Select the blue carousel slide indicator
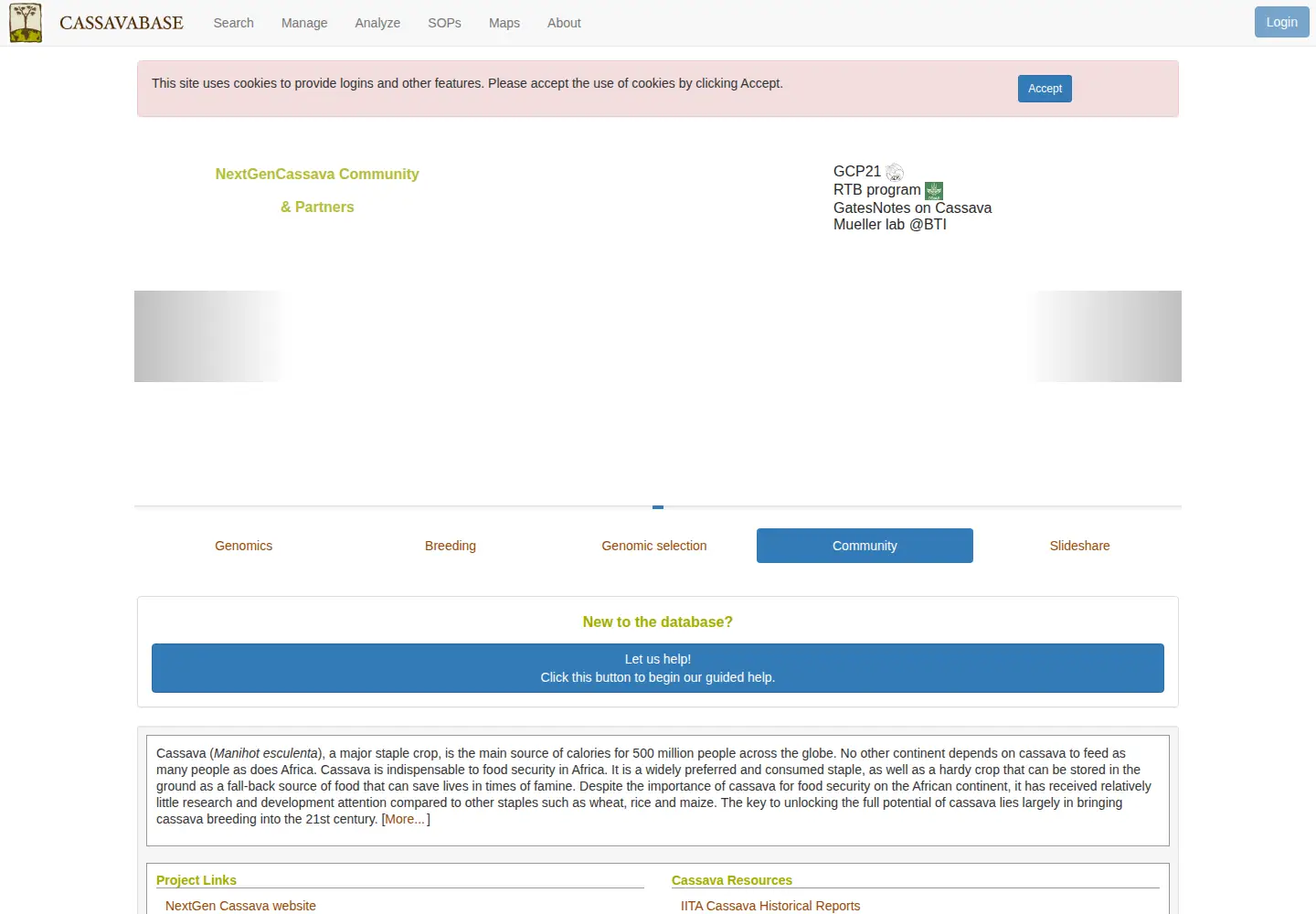The image size is (1316, 914). (x=658, y=507)
